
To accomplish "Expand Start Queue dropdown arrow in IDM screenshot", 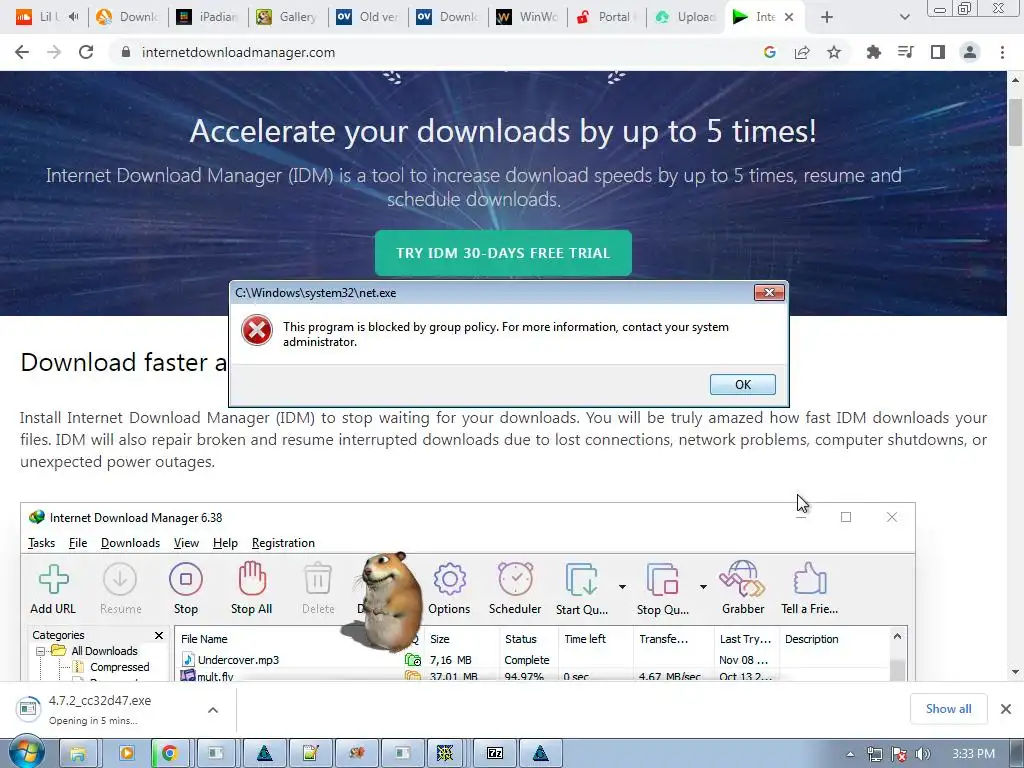I will [622, 586].
